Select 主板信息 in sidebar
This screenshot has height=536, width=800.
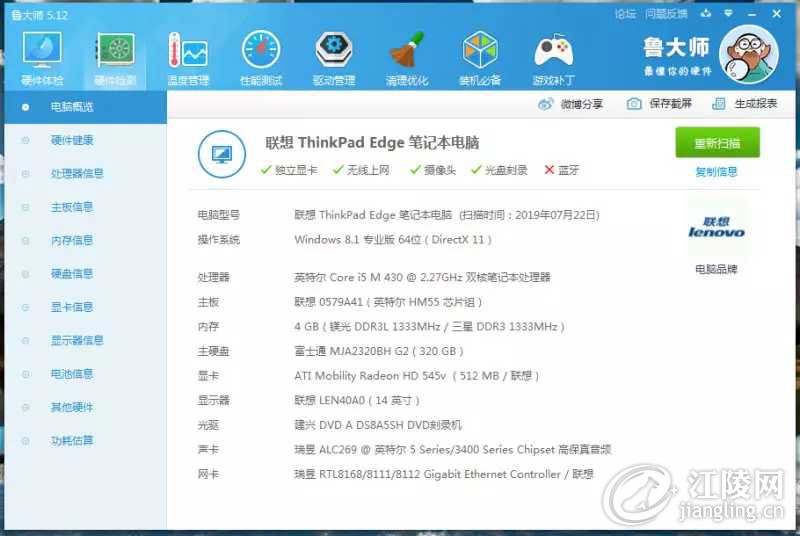[85, 207]
